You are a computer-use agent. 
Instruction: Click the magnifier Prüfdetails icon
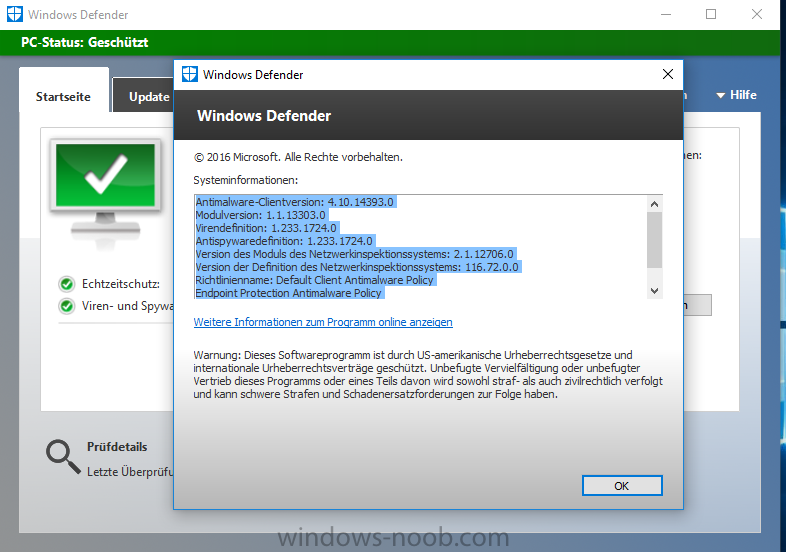(x=63, y=457)
